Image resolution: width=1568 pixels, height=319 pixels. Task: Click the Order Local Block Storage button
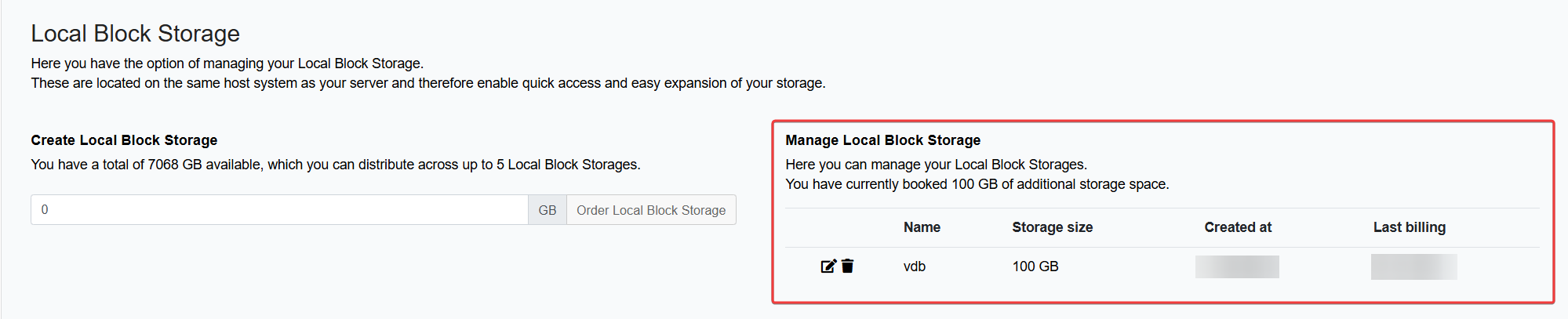pyautogui.click(x=651, y=210)
